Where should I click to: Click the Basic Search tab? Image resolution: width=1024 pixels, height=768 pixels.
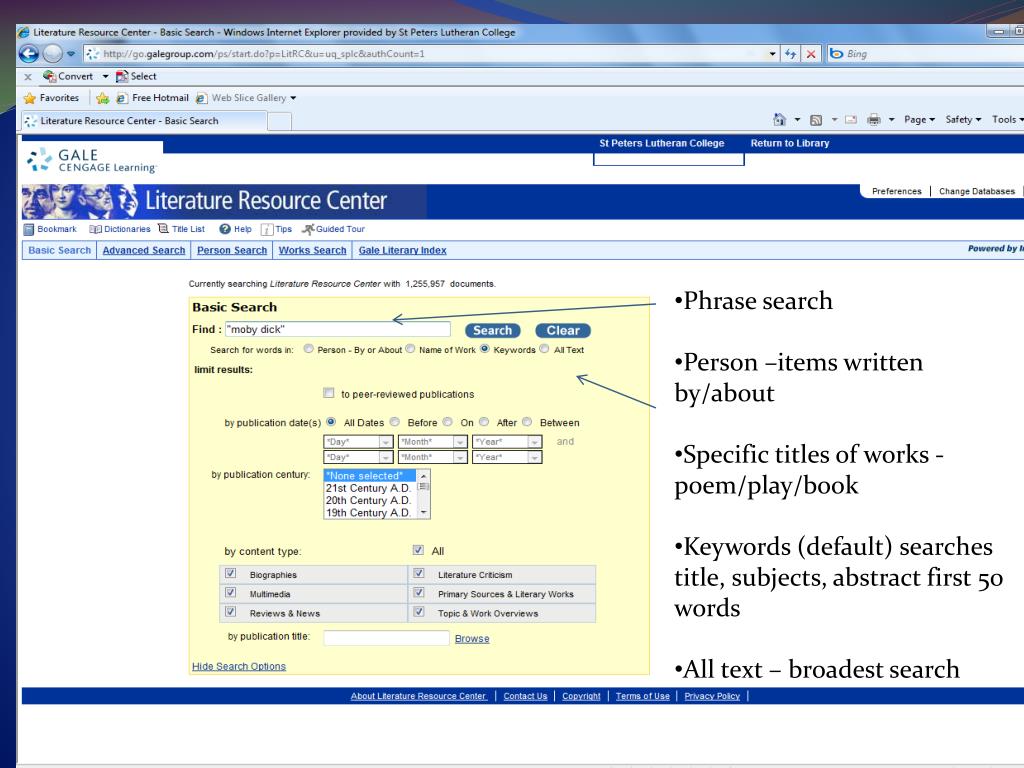click(59, 250)
